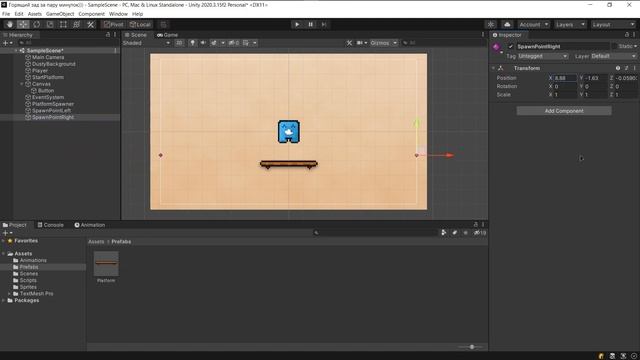
Task: Lock the Inspector panel
Action: click(x=627, y=35)
